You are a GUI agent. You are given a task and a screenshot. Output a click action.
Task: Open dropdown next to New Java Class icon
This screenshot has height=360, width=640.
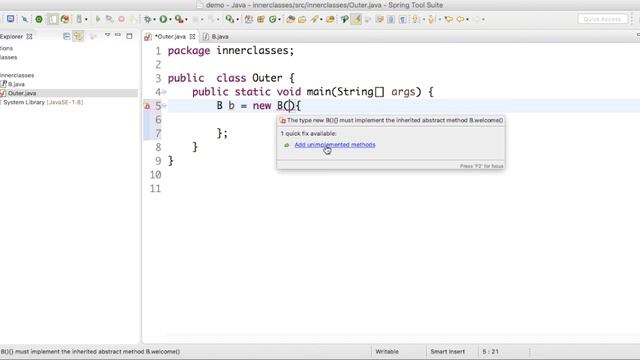(x=280, y=20)
